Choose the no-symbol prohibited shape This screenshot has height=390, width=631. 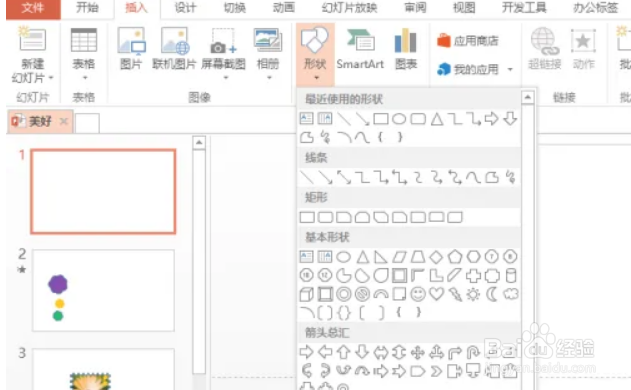pos(362,294)
